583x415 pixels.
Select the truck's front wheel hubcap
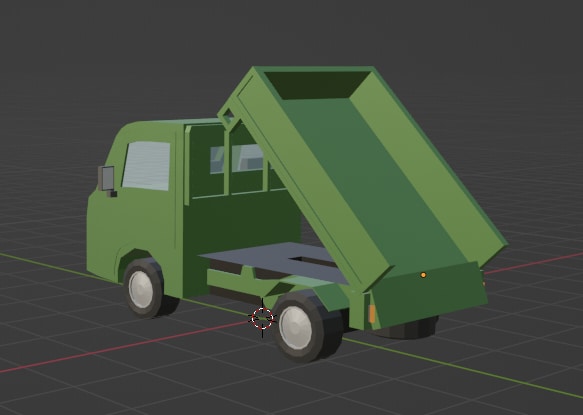tap(141, 289)
